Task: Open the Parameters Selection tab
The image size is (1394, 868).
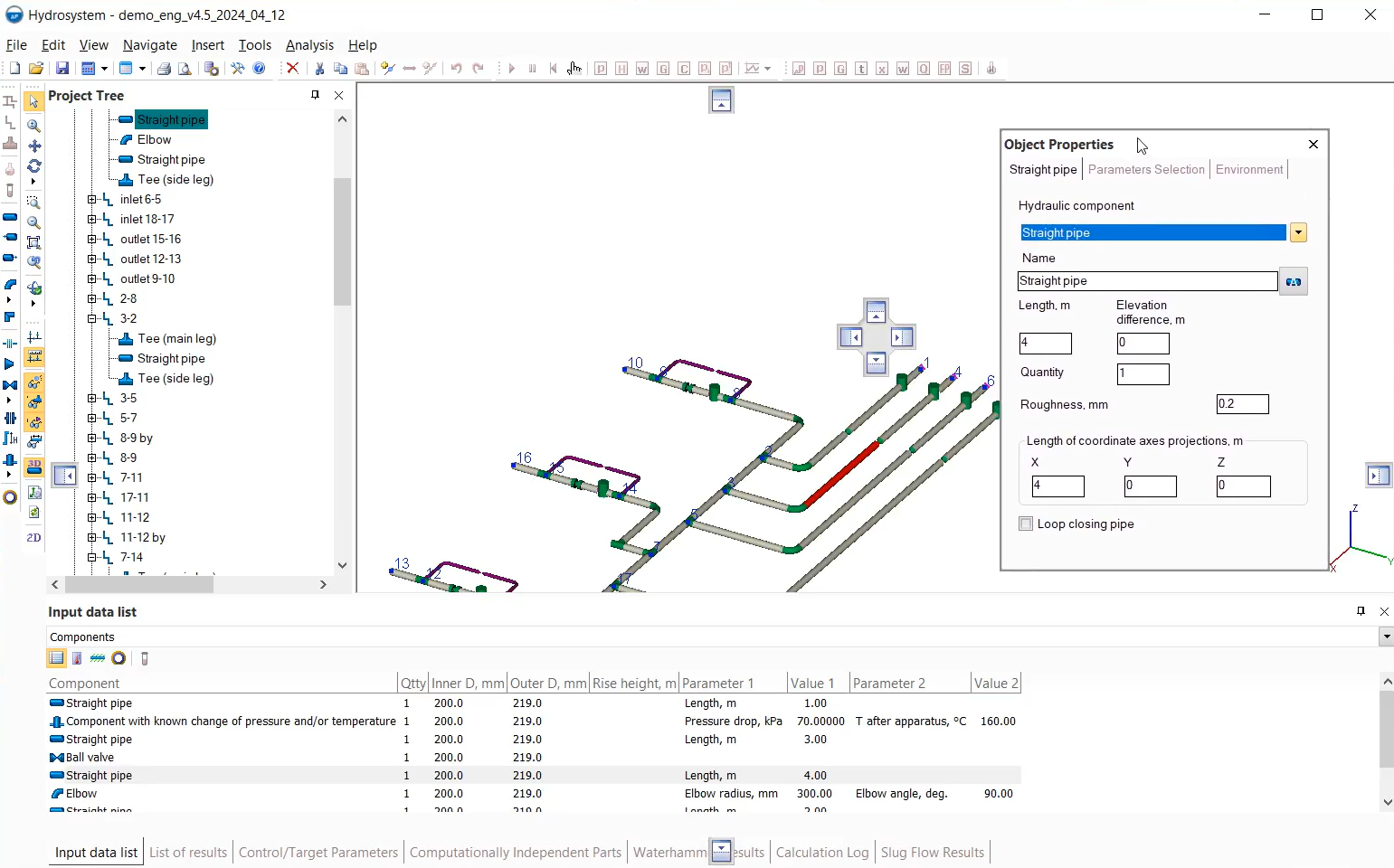Action: pos(1146,170)
